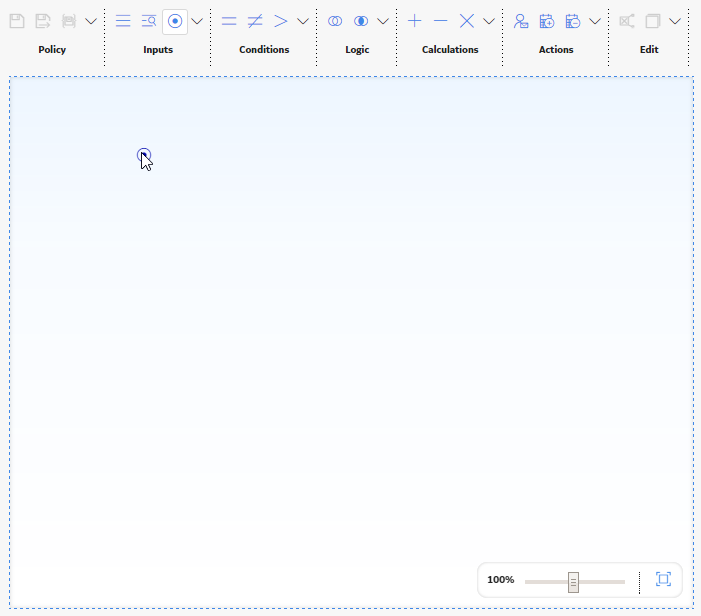Expand the Policy group dropdown arrow
The width and height of the screenshot is (701, 616).
tap(91, 21)
